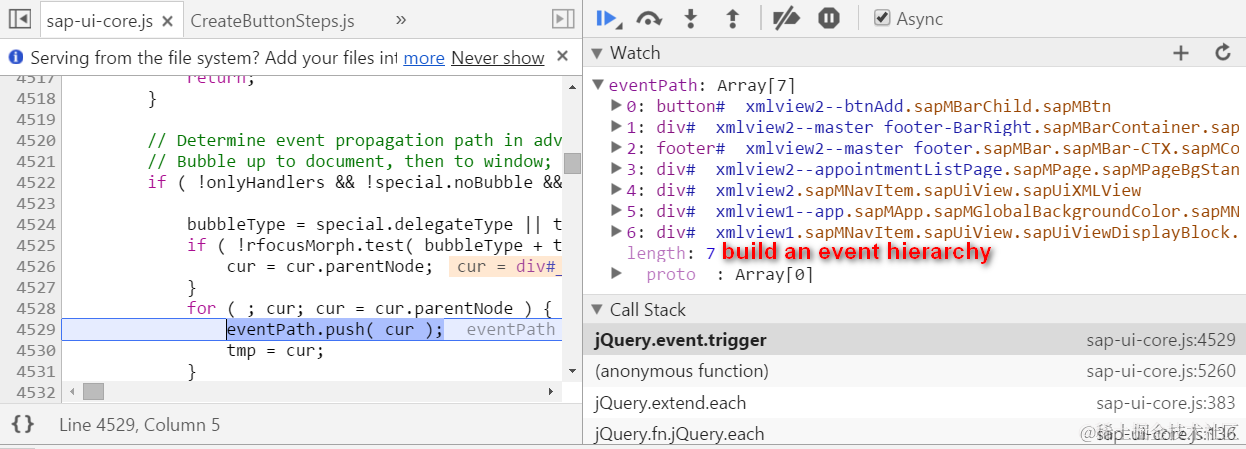Select jQuery.fn.jQuery.each stack frame
The height and width of the screenshot is (449, 1246).
(x=914, y=433)
